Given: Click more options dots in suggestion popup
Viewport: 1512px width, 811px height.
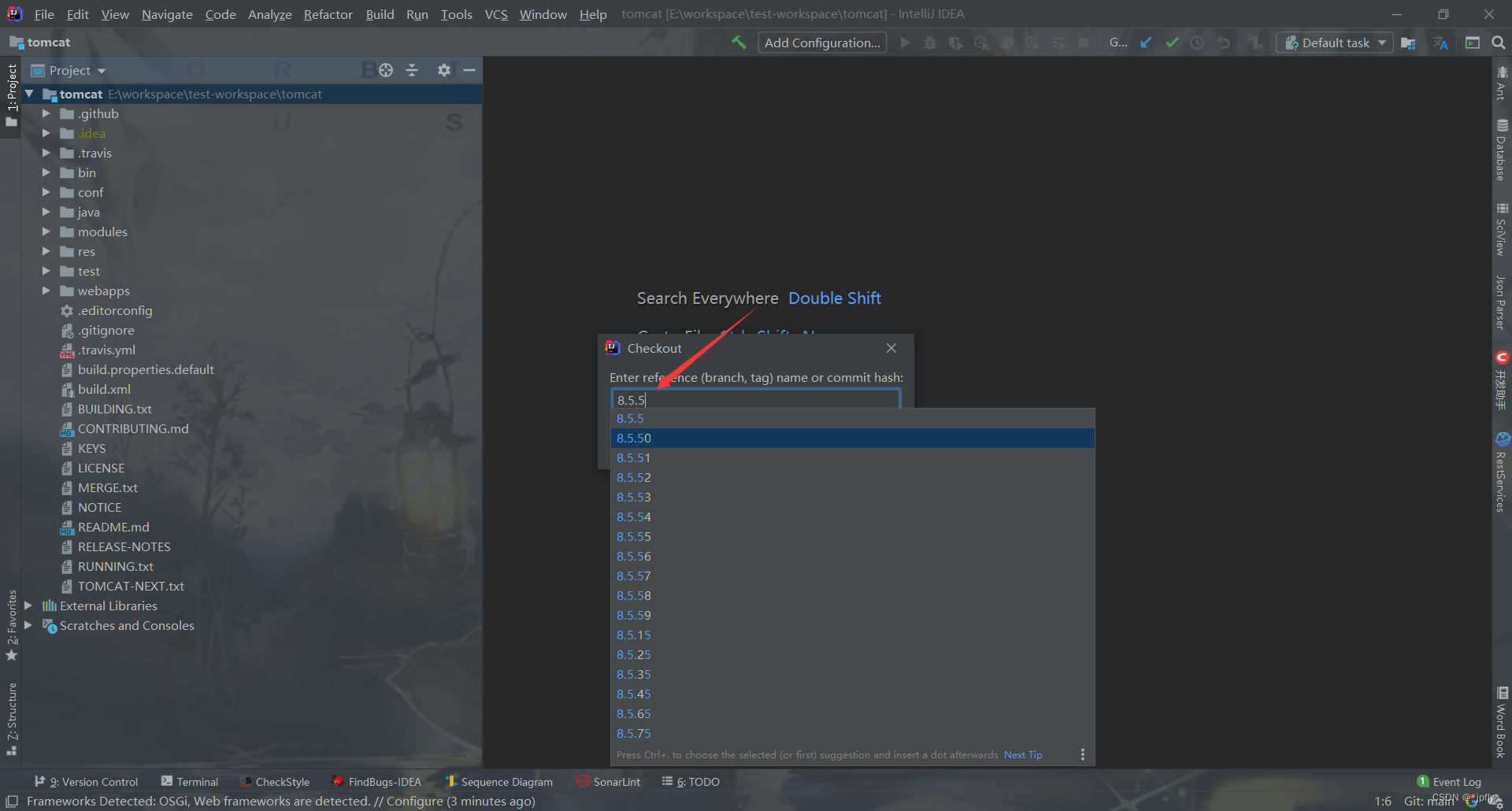Looking at the screenshot, I should (1083, 754).
